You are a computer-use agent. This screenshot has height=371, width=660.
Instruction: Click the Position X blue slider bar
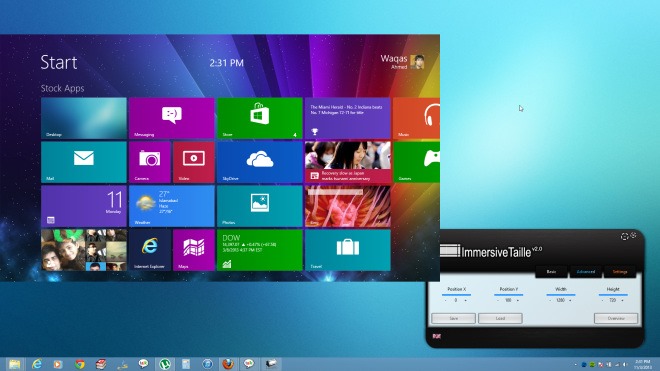(x=456, y=295)
